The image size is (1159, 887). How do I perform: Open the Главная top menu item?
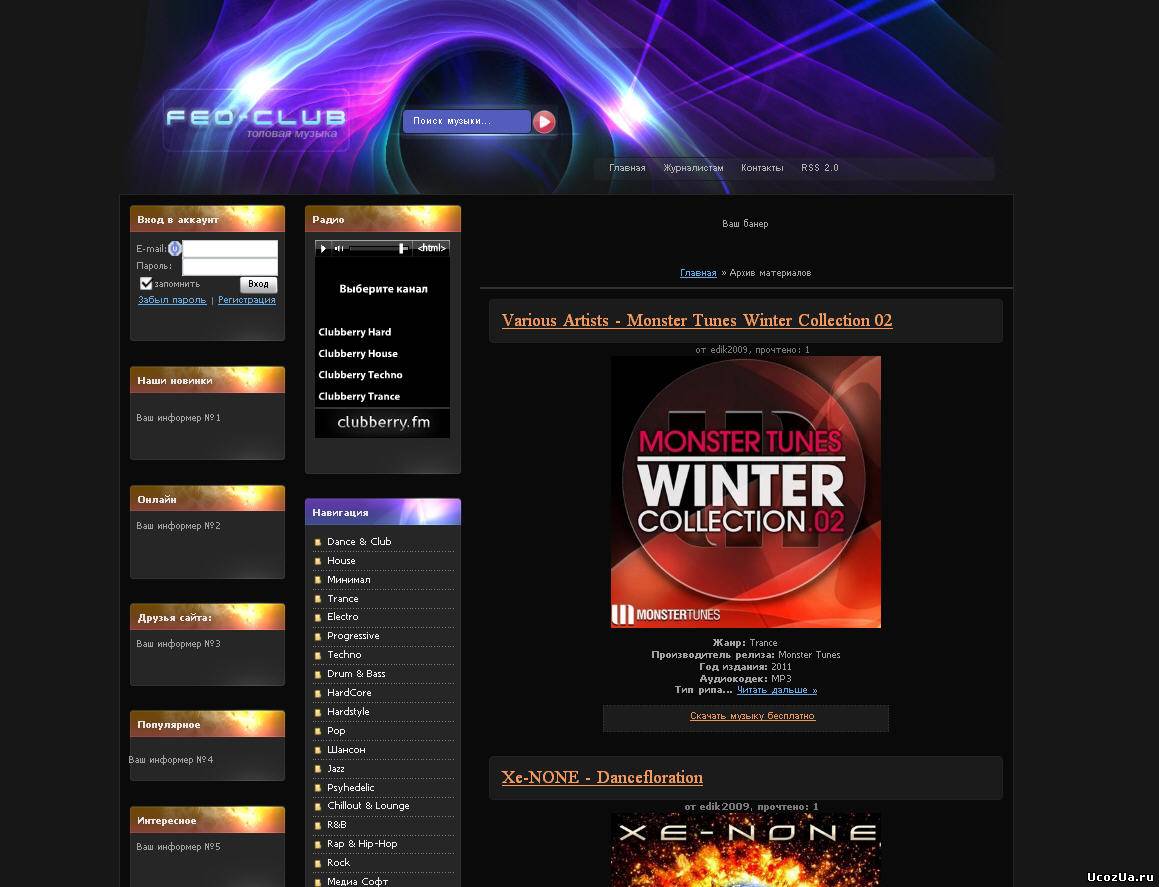click(627, 168)
